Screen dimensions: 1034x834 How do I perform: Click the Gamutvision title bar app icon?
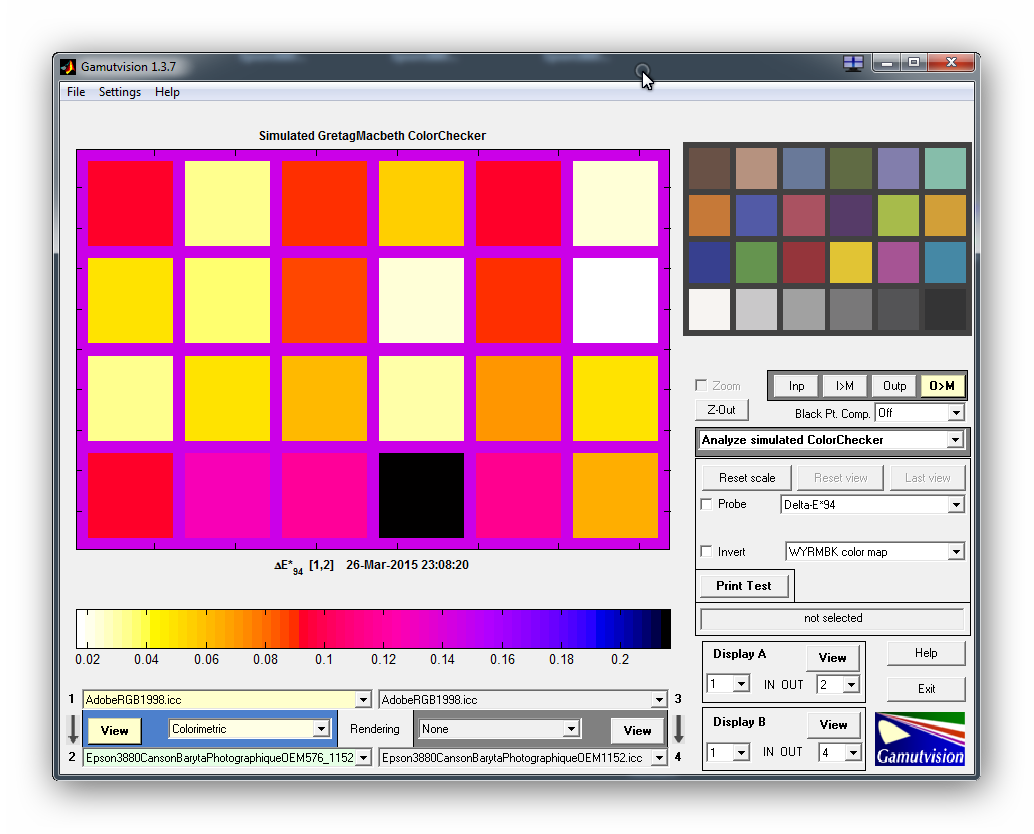[69, 67]
